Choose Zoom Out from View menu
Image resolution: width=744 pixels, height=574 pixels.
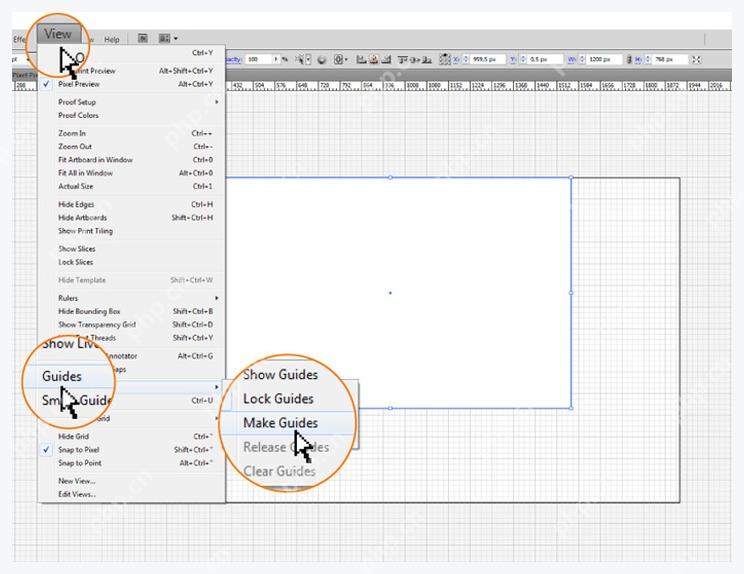131,147
